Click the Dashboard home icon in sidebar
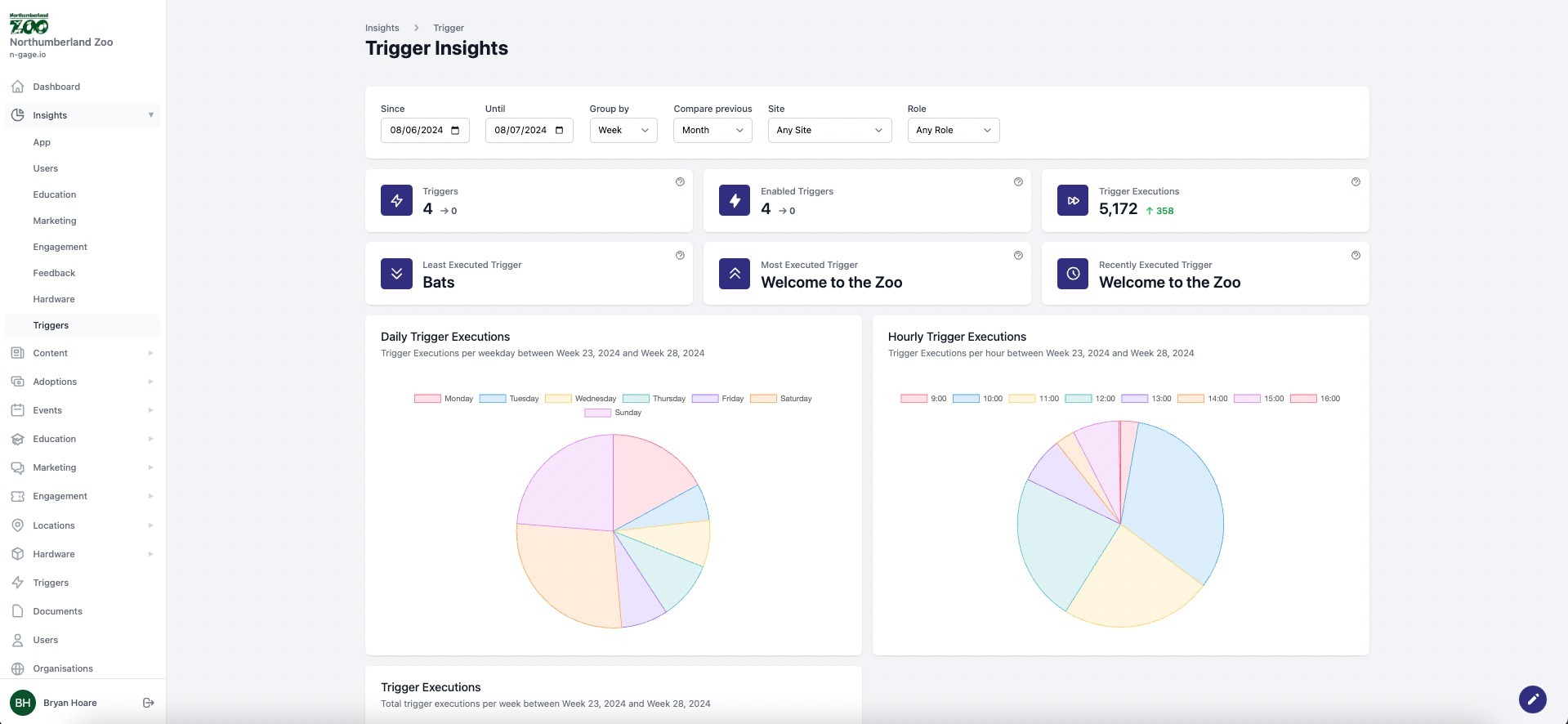 coord(18,87)
